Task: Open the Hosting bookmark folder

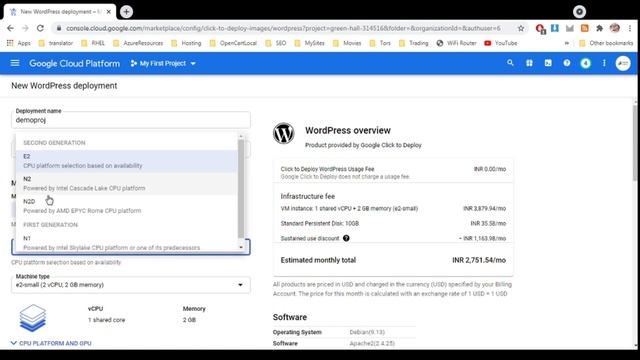Action: pos(187,43)
